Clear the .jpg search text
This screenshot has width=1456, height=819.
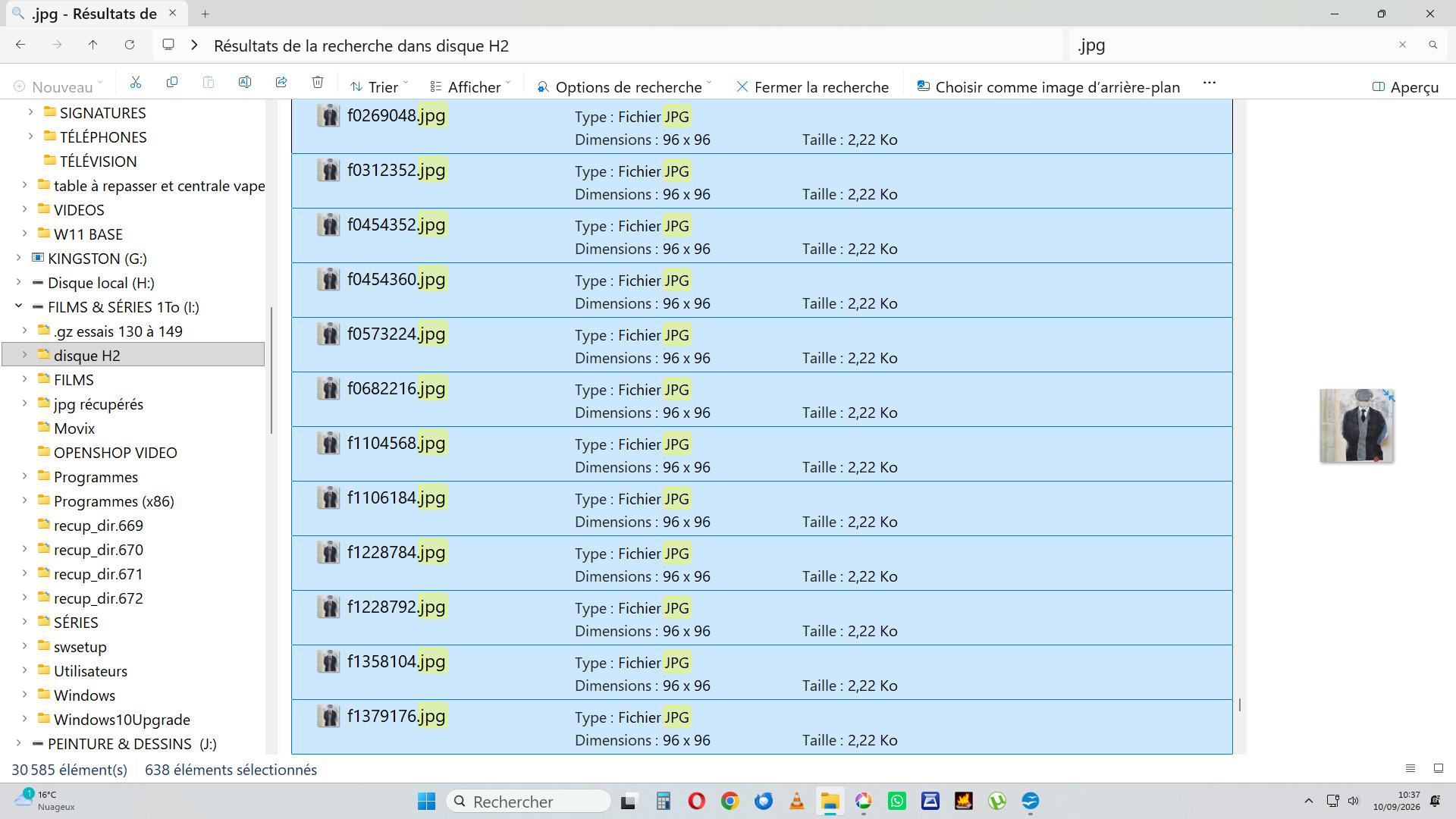(x=1402, y=45)
